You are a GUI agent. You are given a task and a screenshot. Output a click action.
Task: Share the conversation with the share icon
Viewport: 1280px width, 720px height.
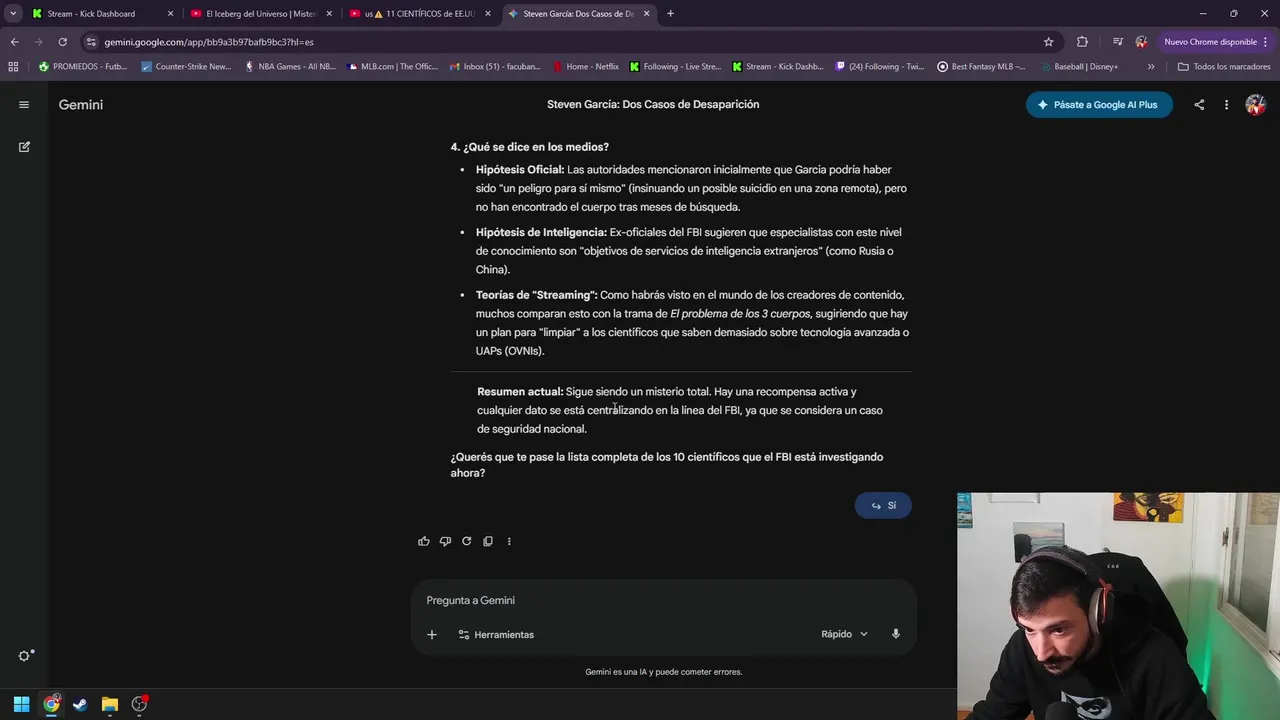click(x=1199, y=104)
